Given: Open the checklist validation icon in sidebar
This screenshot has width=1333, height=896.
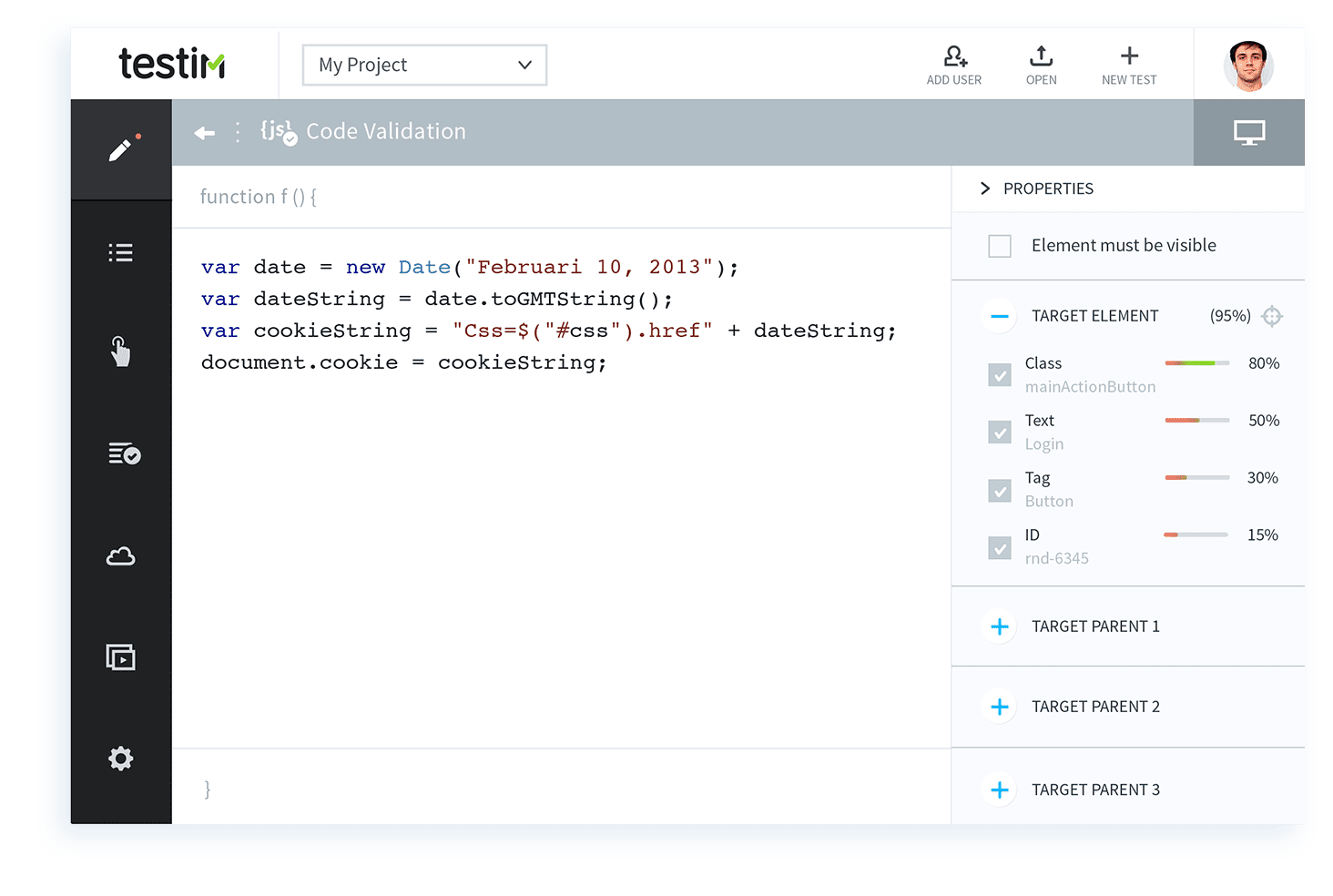Looking at the screenshot, I should 123,453.
